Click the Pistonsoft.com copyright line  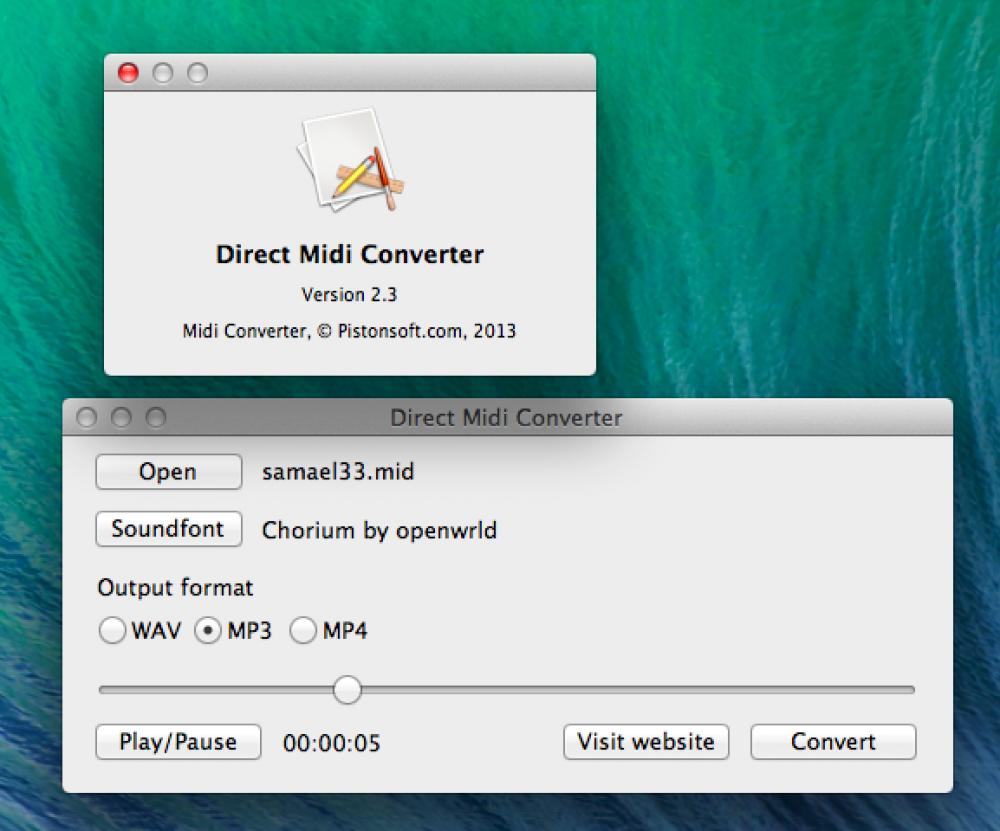pos(349,330)
